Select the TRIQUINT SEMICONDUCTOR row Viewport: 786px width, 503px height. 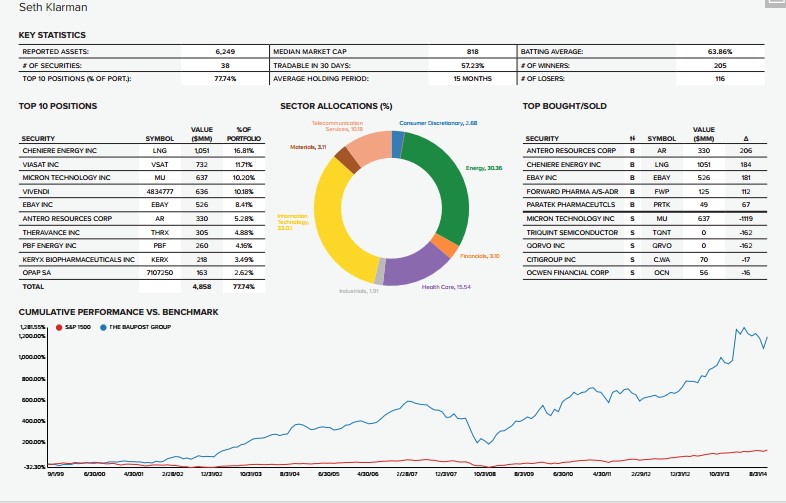(x=645, y=233)
